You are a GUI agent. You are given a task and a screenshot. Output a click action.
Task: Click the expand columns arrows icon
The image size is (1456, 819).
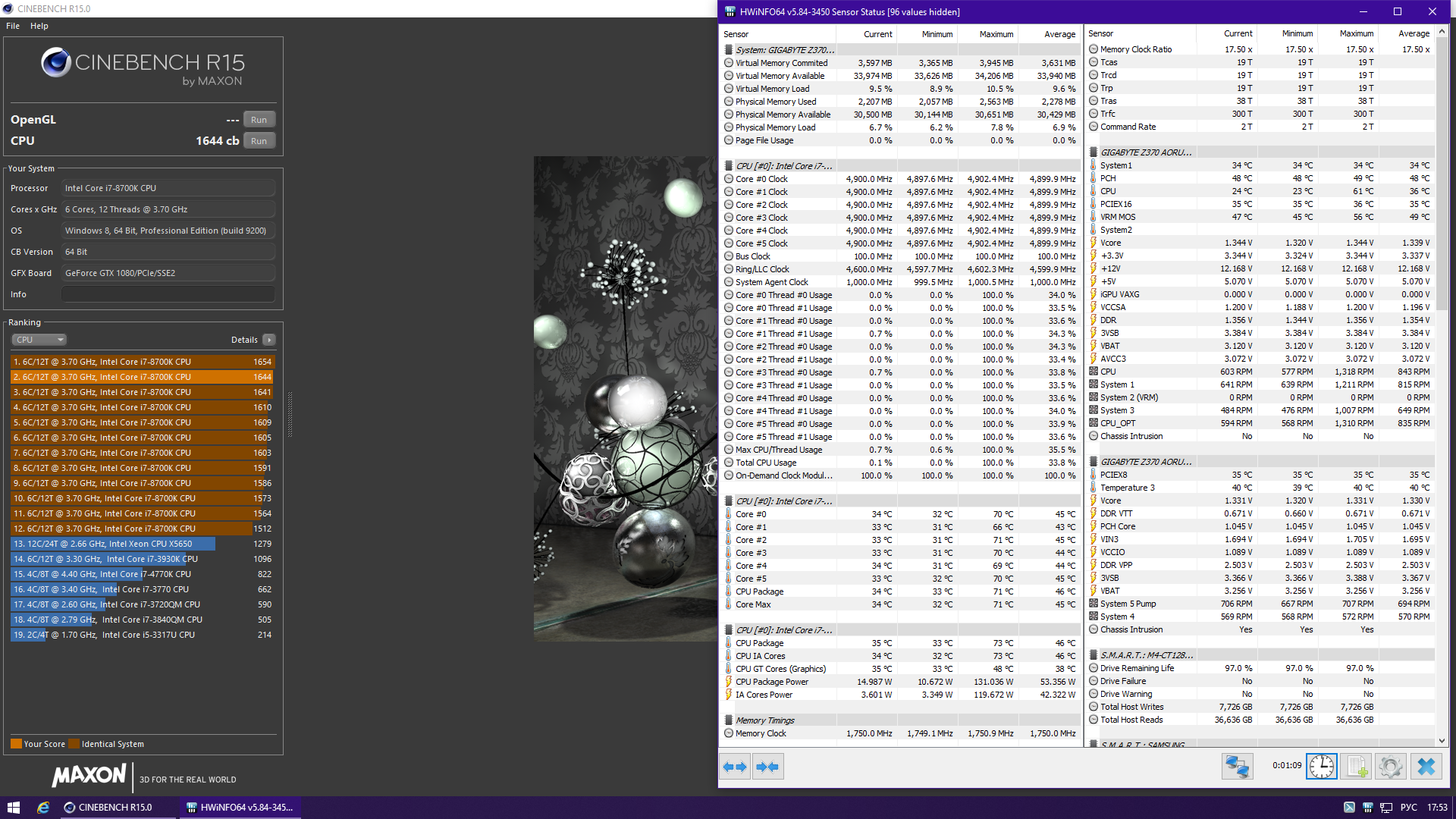(734, 767)
